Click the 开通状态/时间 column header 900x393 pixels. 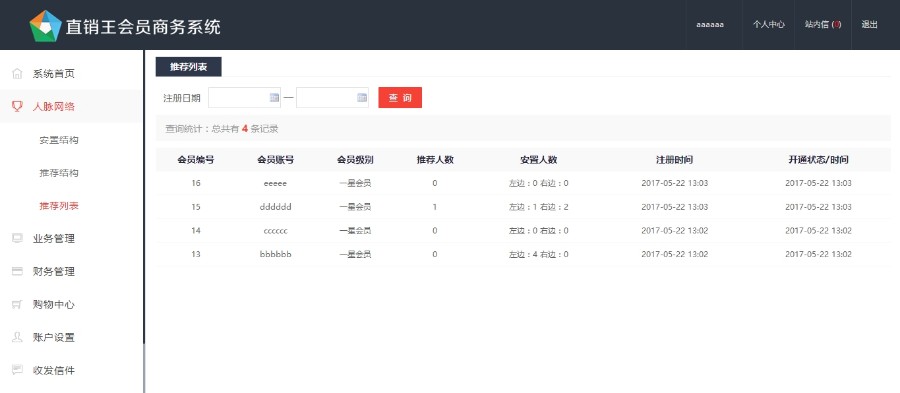pyautogui.click(x=818, y=160)
